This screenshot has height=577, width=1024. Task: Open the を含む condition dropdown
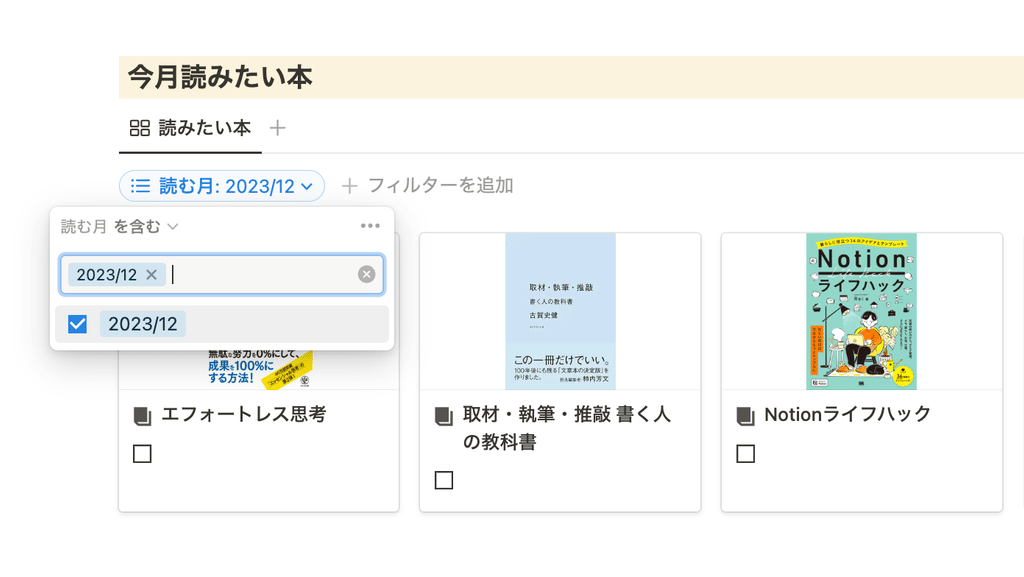pyautogui.click(x=146, y=226)
